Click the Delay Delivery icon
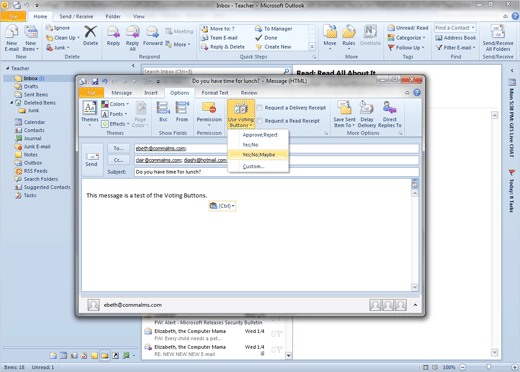520x372 pixels. [x=367, y=114]
